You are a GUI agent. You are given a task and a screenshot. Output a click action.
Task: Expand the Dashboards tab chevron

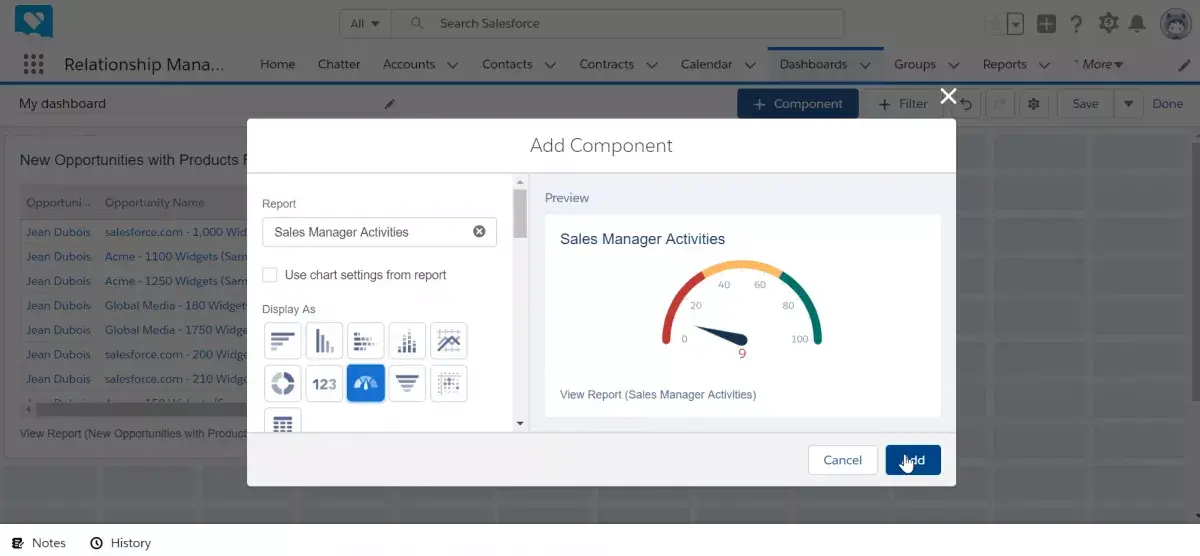[x=865, y=65]
